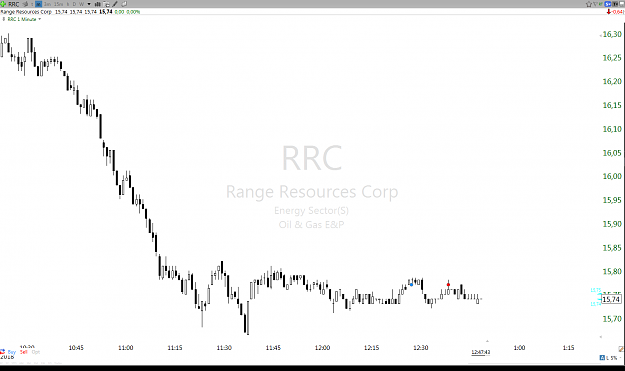Expand the RRC 1 Minute dropdown
This screenshot has width=625, height=371.
pyautogui.click(x=39, y=19)
